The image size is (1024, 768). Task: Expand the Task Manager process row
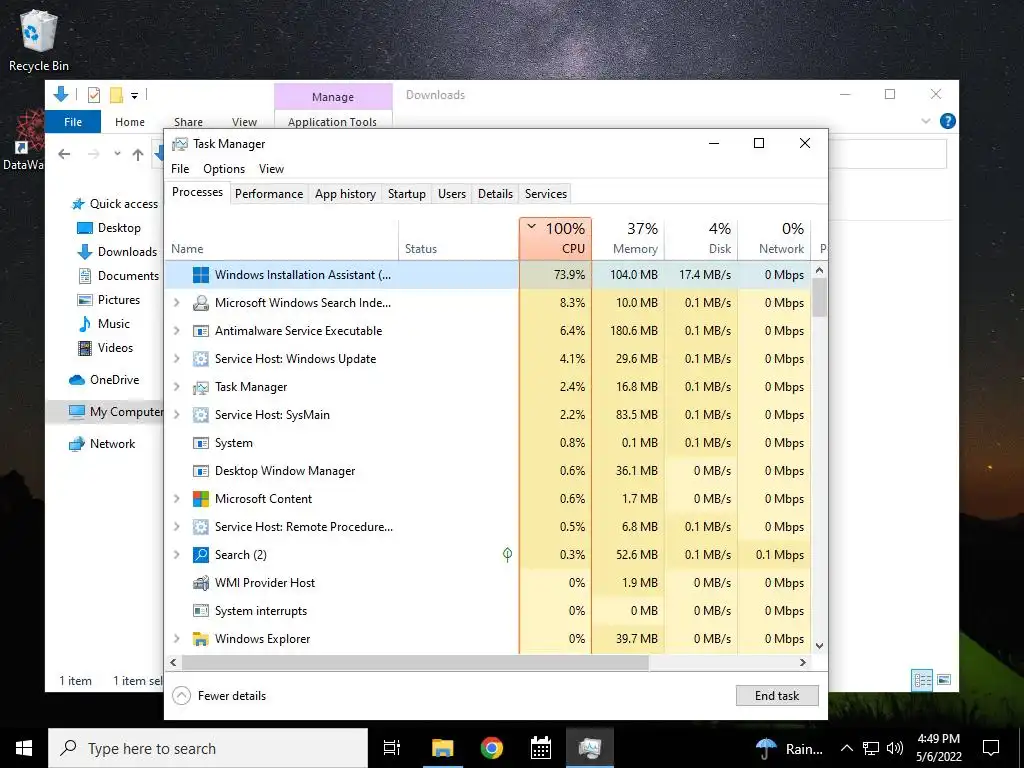176,387
